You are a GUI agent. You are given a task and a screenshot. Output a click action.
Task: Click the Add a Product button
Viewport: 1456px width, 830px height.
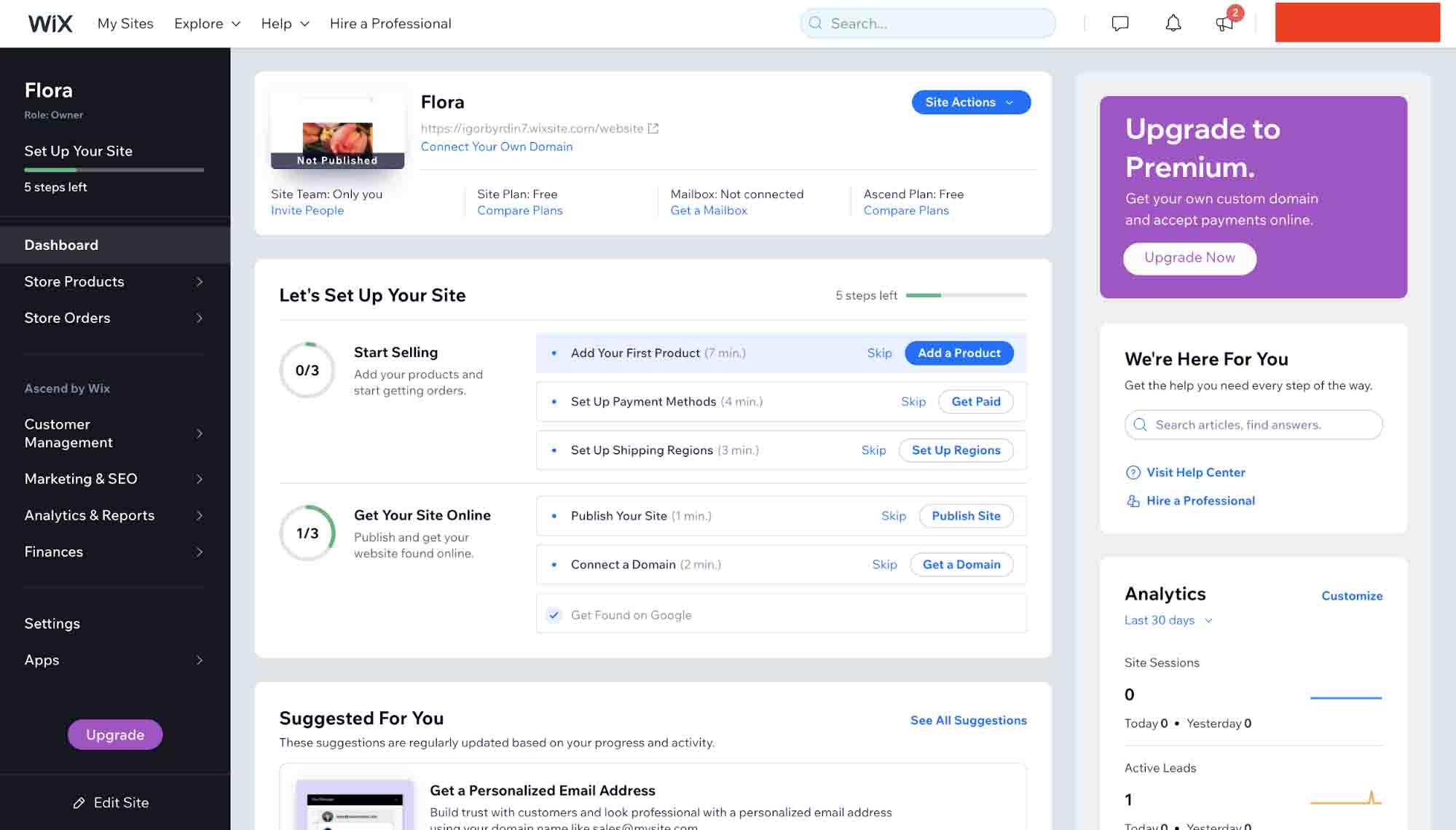click(959, 353)
